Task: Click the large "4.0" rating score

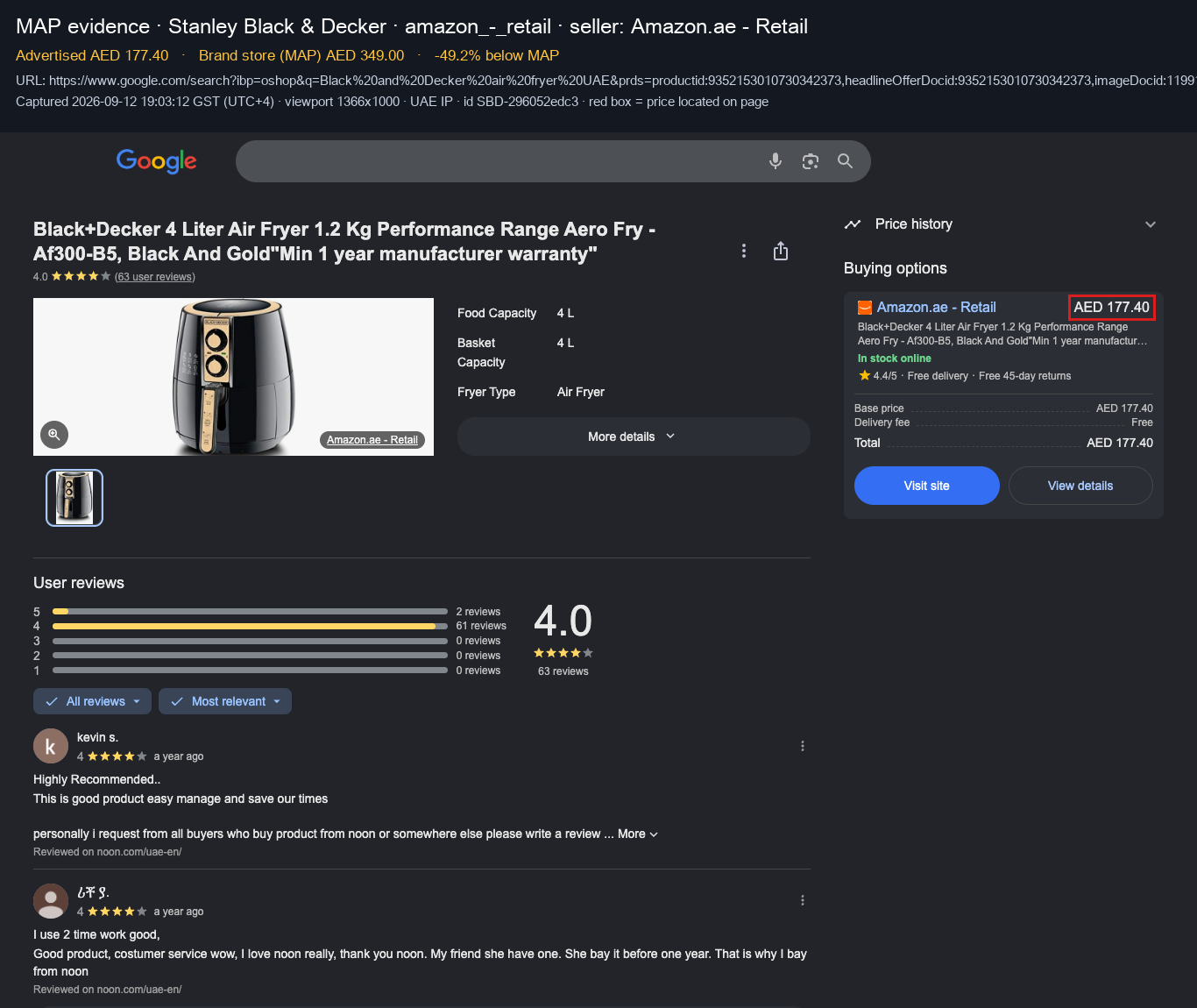Action: point(563,621)
